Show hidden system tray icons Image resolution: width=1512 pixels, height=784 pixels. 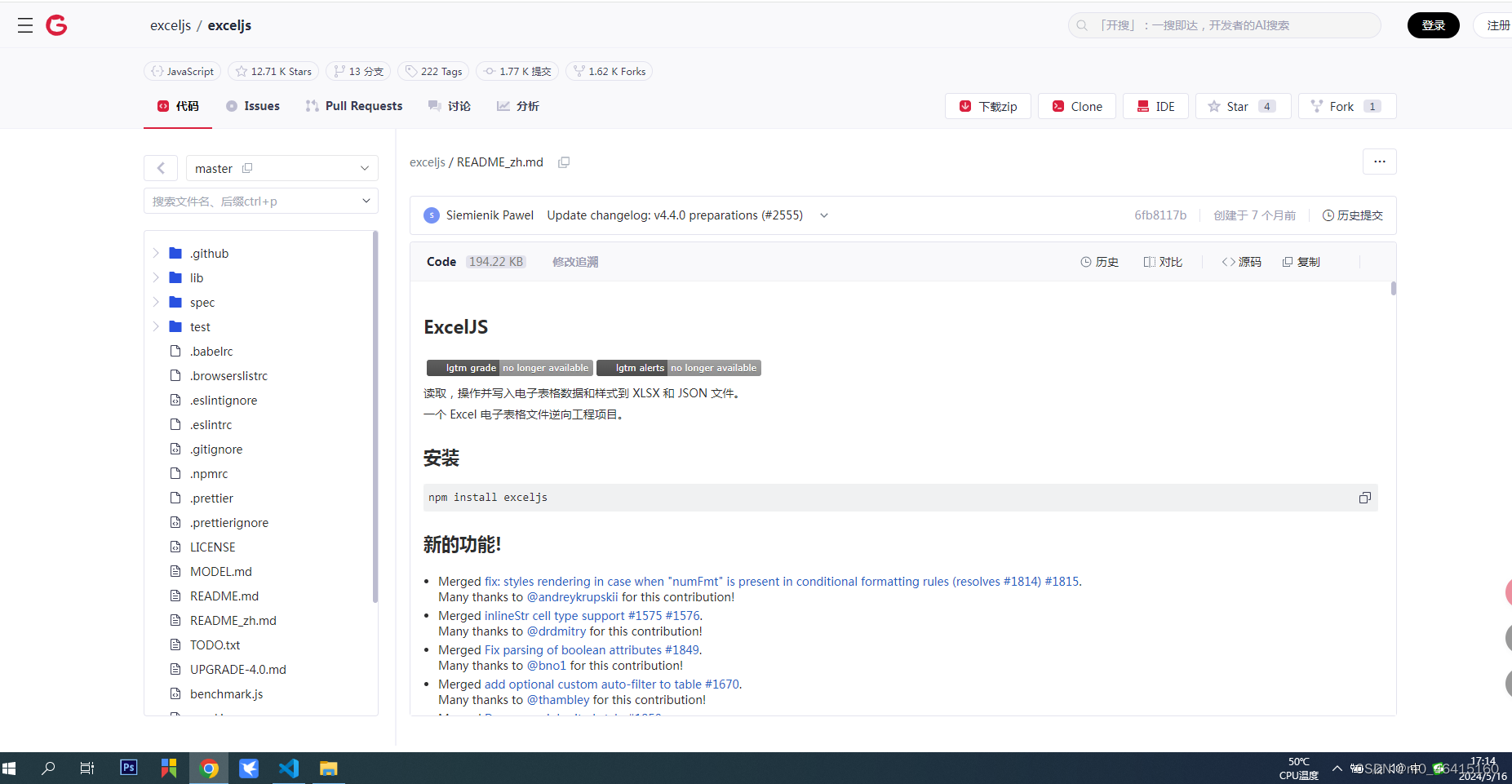point(1337,768)
